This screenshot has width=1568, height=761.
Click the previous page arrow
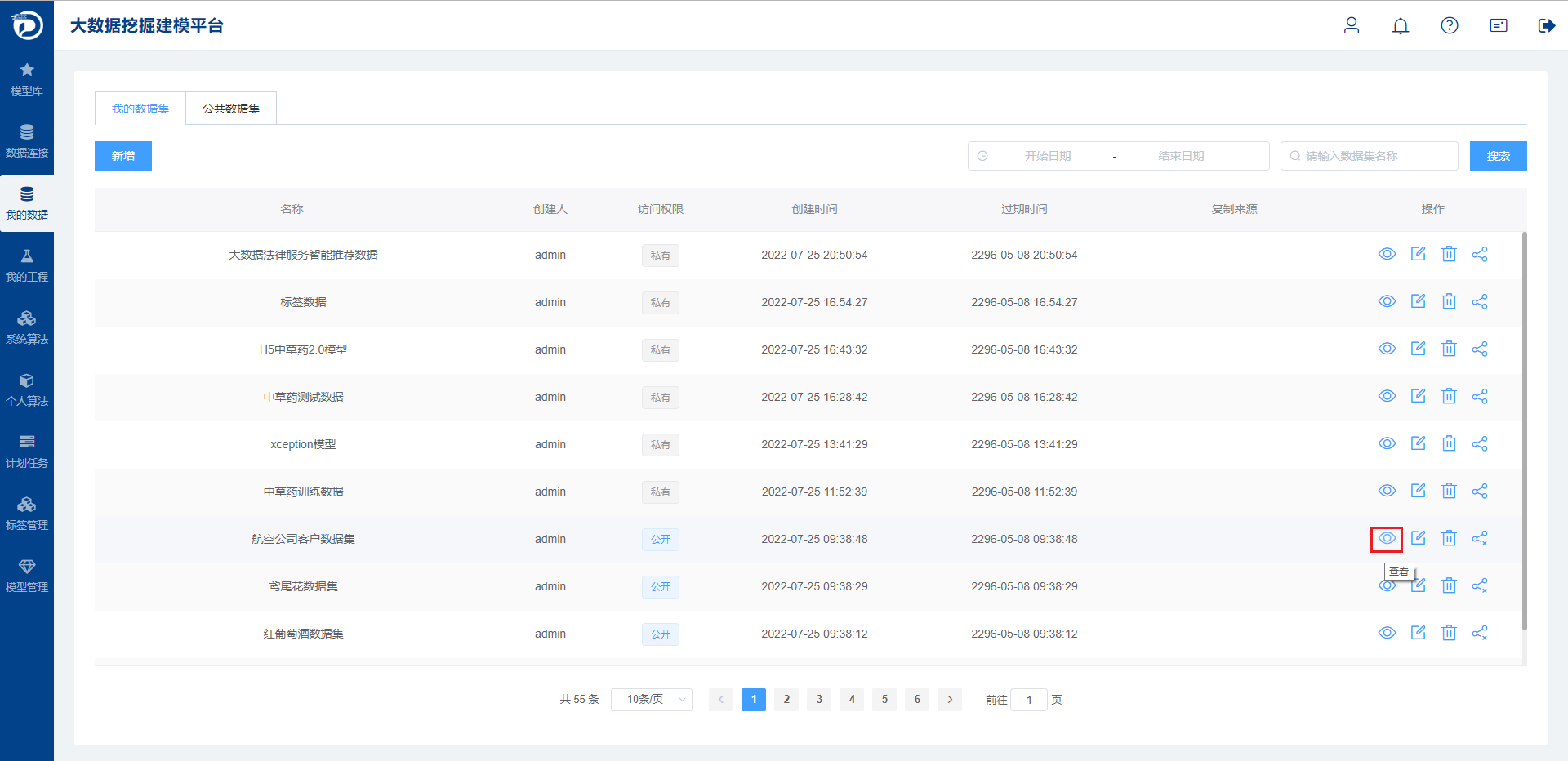(x=721, y=700)
